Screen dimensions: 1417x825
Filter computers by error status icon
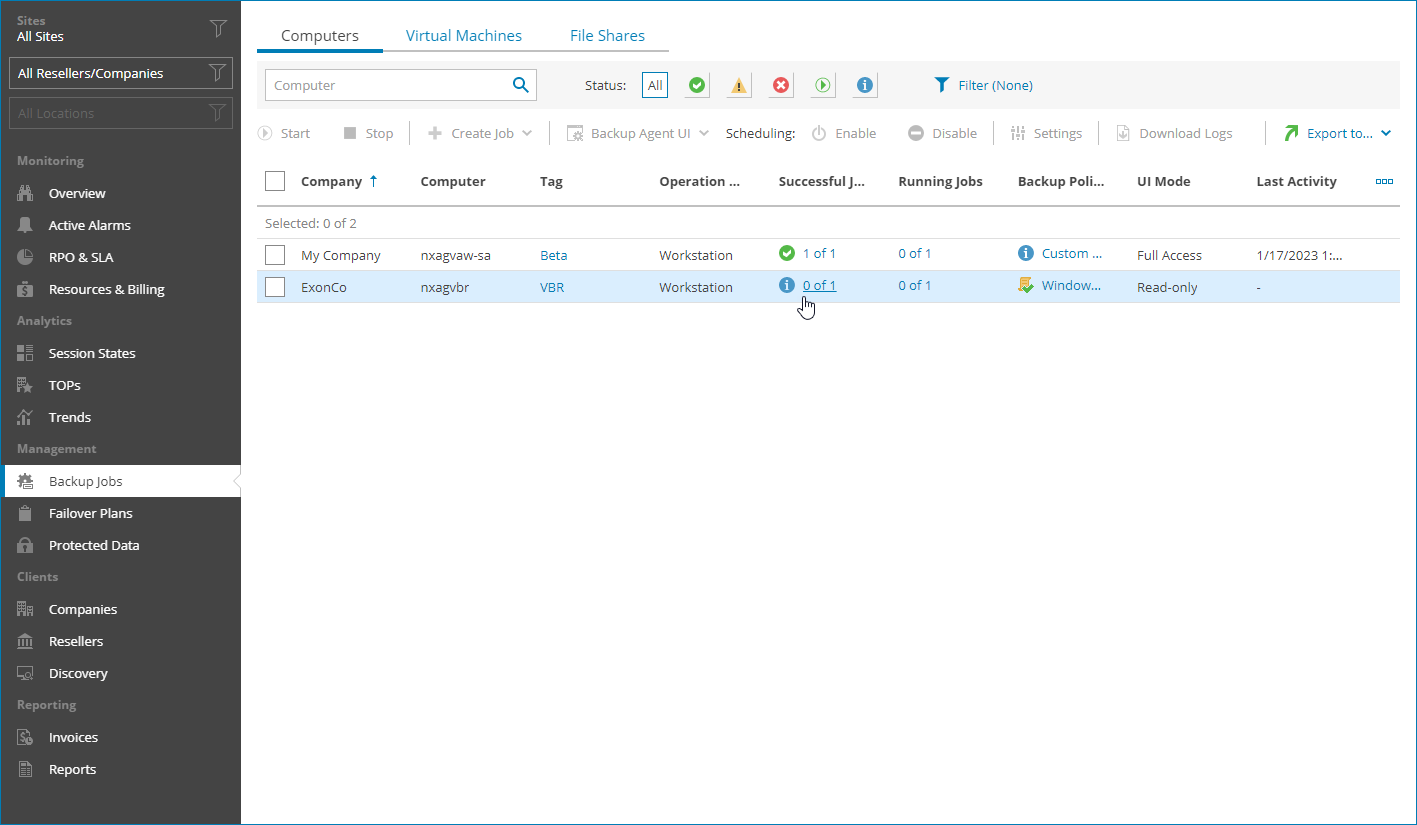(780, 85)
